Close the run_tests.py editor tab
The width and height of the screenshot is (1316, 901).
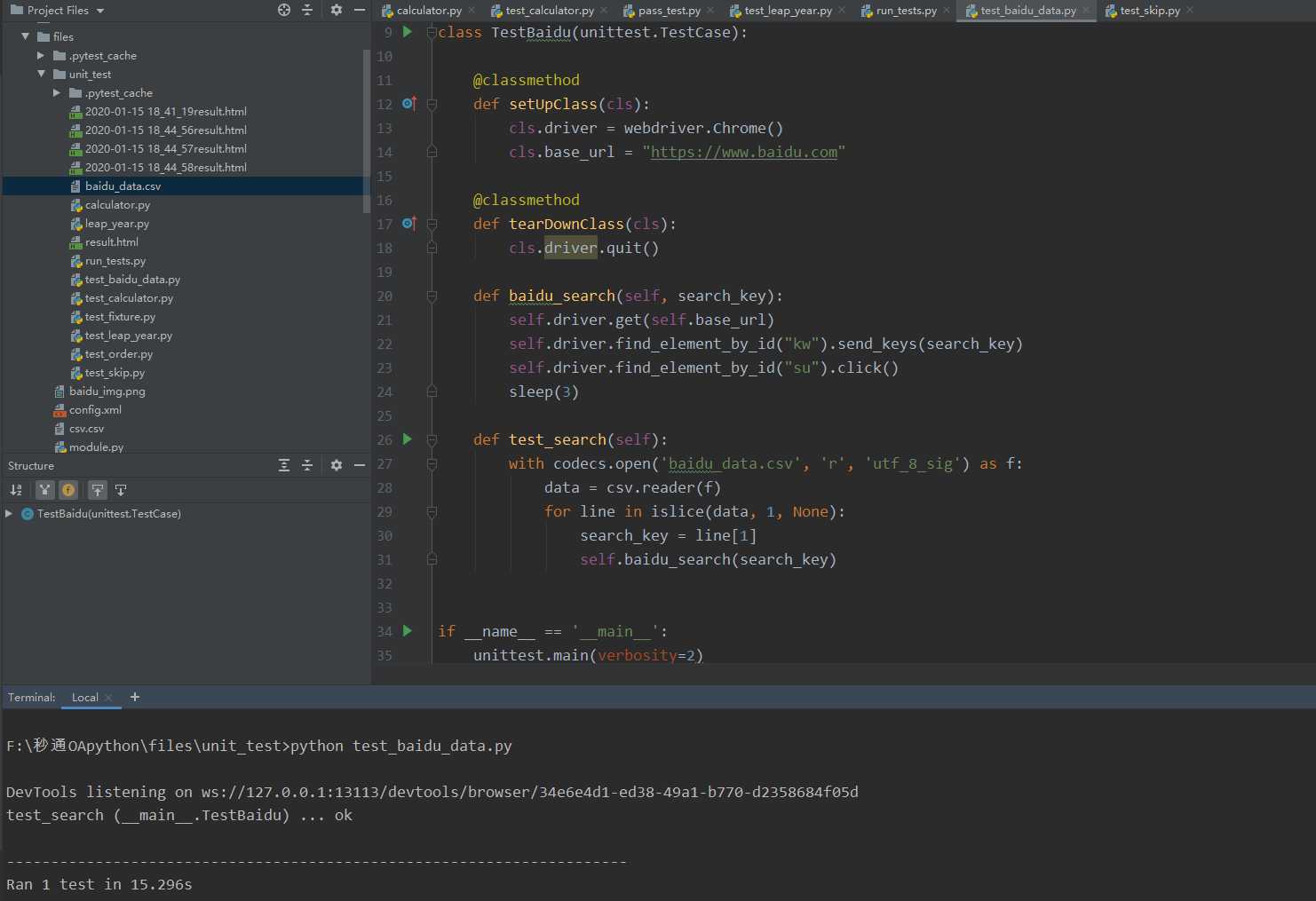pos(947,11)
